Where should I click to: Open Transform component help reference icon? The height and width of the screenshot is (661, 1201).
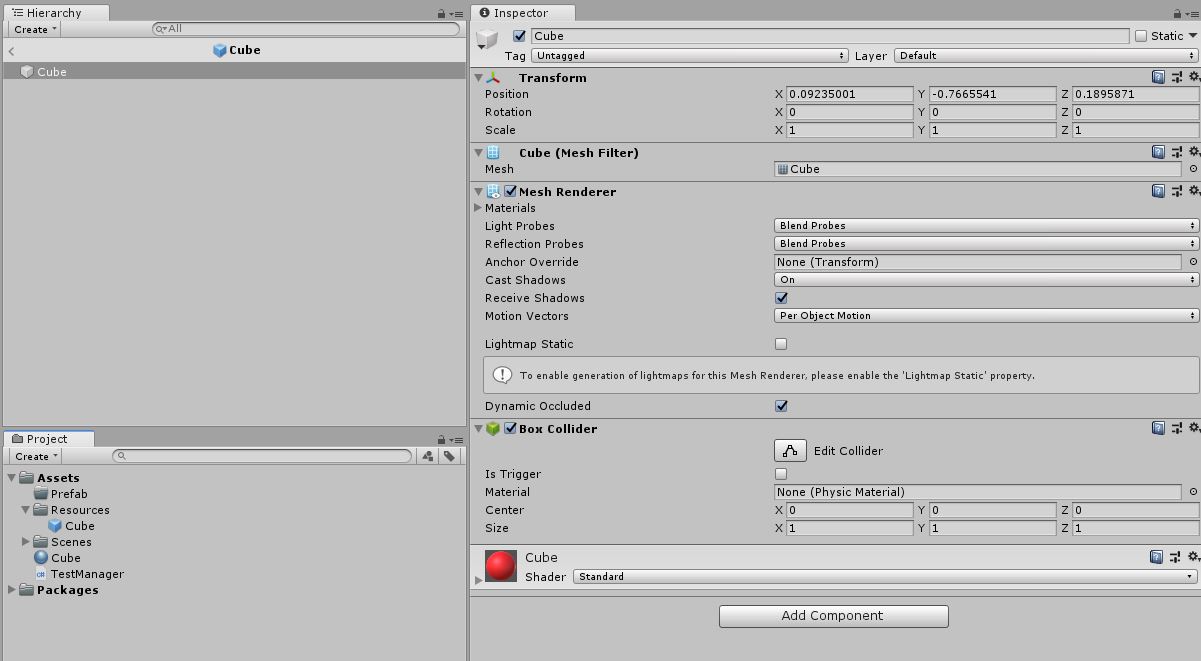tap(1158, 77)
